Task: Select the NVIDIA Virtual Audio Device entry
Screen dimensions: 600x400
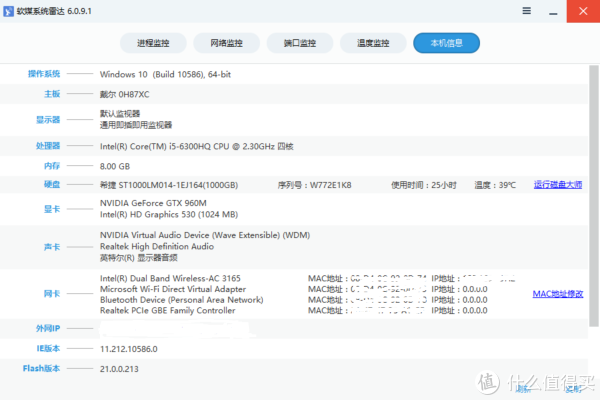Action: coord(205,235)
